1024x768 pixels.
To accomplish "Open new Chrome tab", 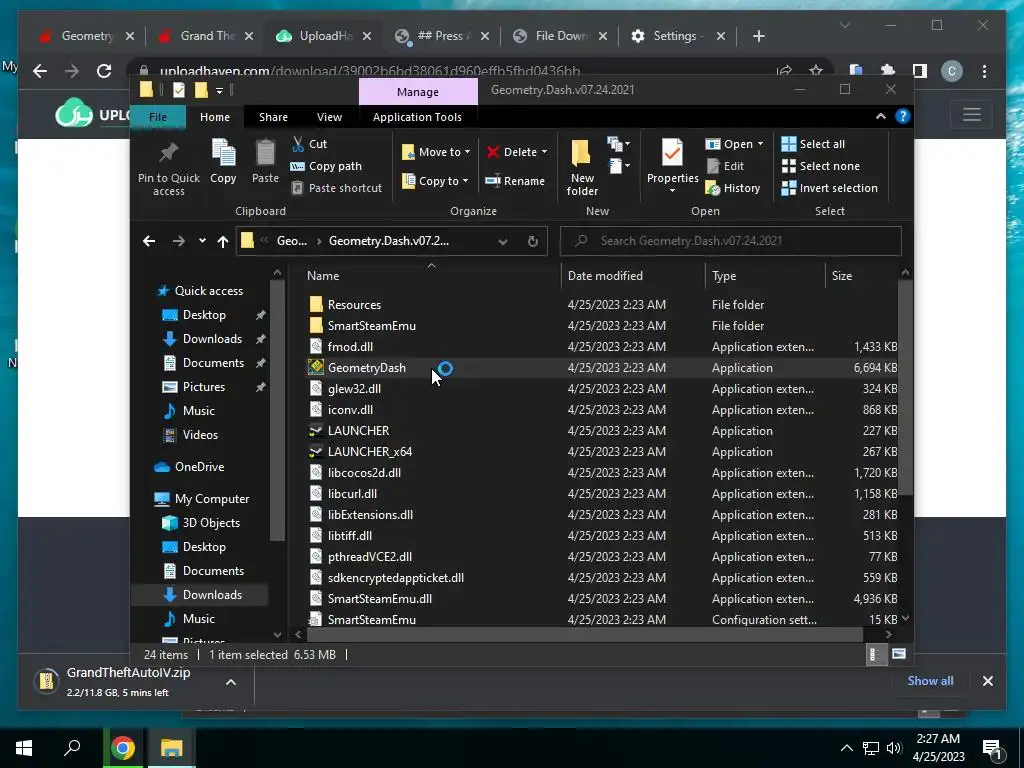I will coord(758,36).
